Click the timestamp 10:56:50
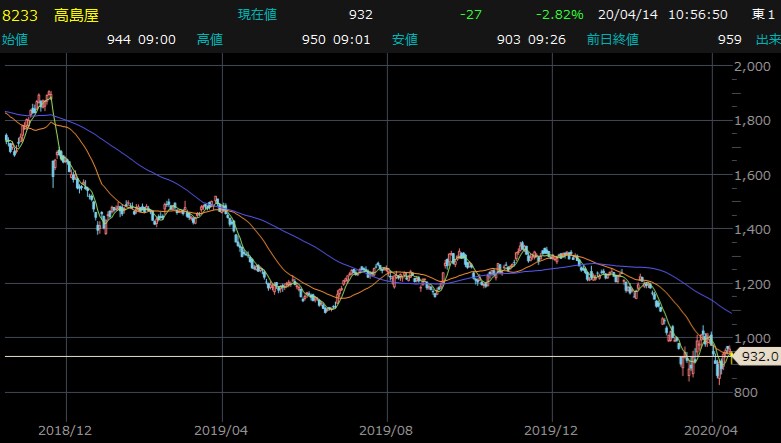The height and width of the screenshot is (443, 781). point(698,14)
